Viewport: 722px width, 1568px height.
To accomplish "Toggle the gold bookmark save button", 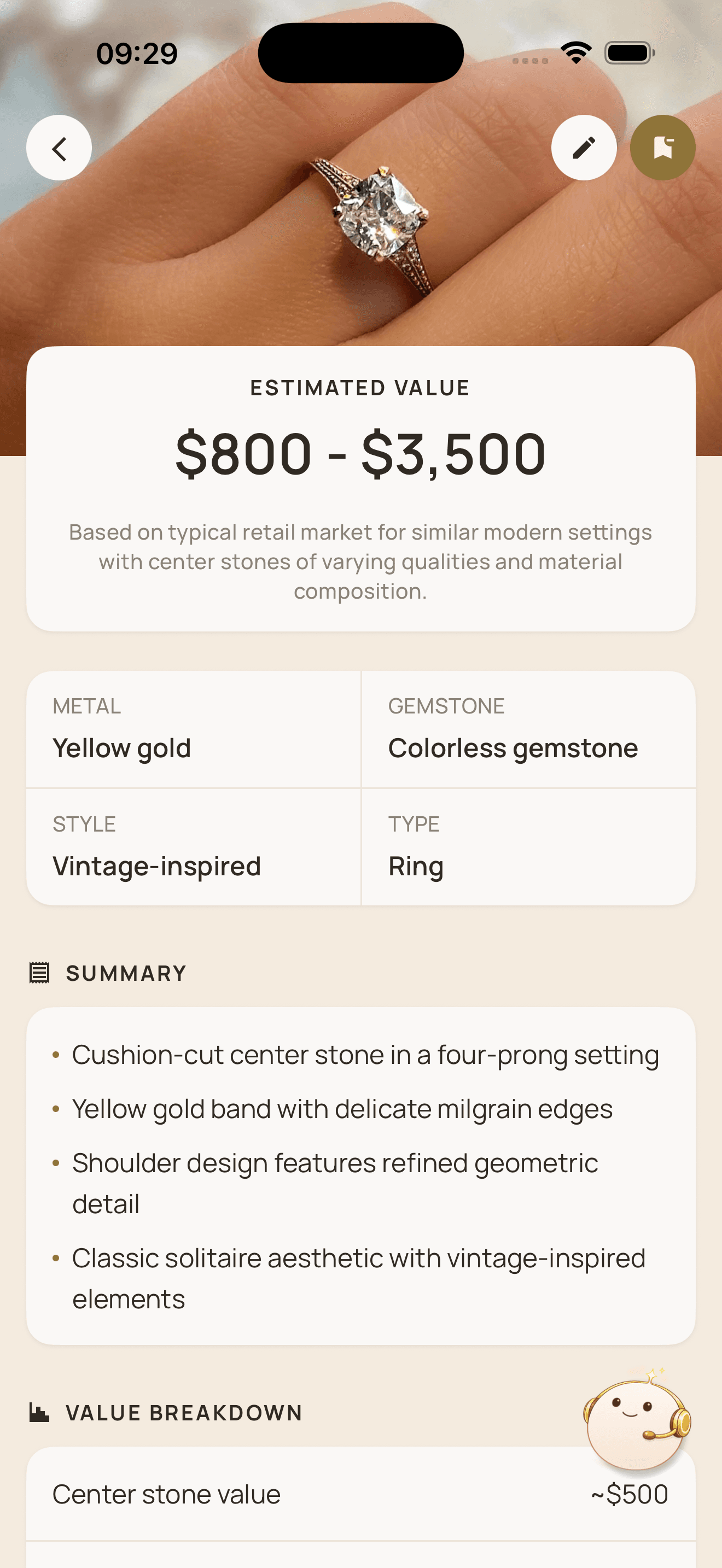I will [x=662, y=148].
